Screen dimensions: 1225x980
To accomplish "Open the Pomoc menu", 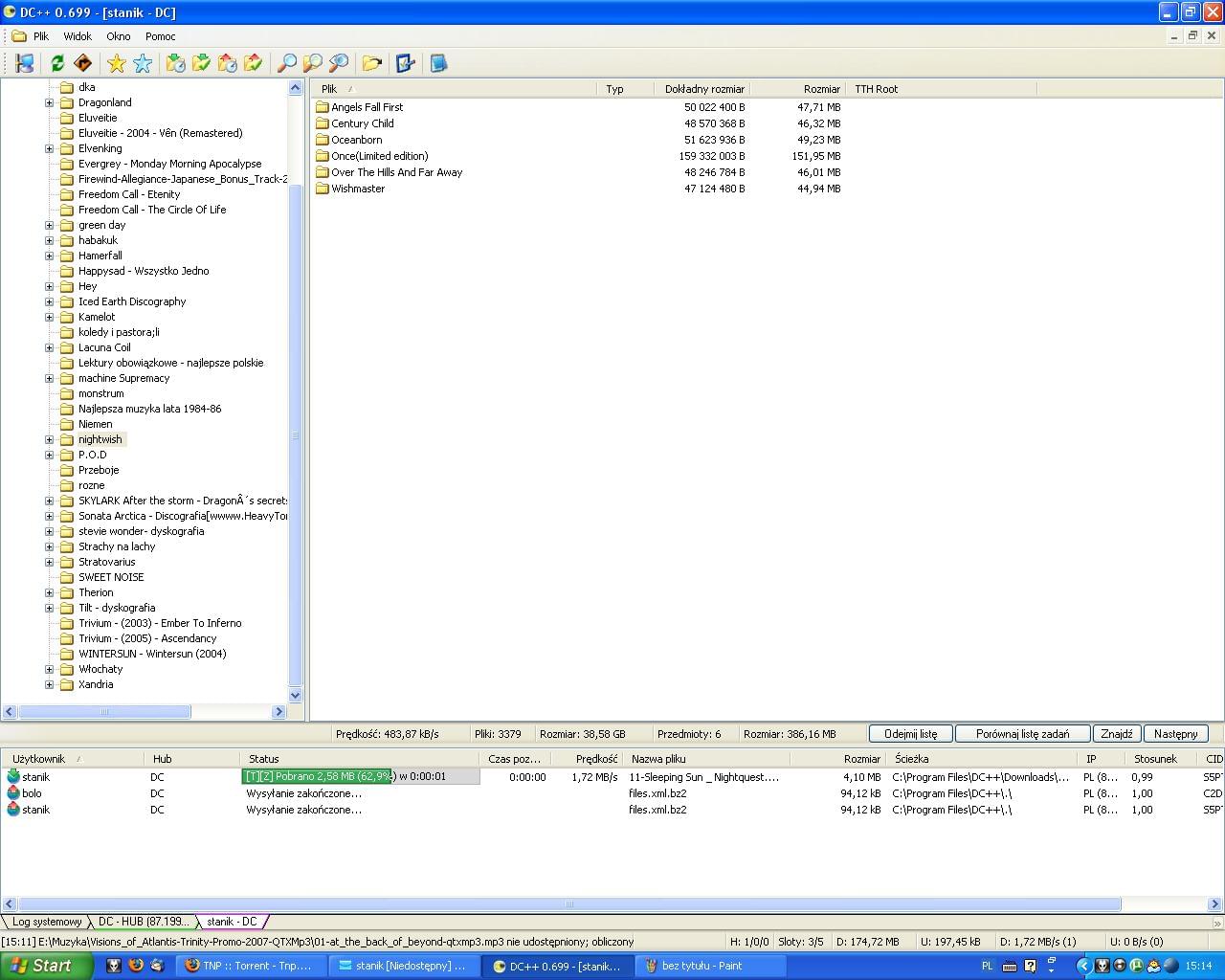I will [161, 36].
